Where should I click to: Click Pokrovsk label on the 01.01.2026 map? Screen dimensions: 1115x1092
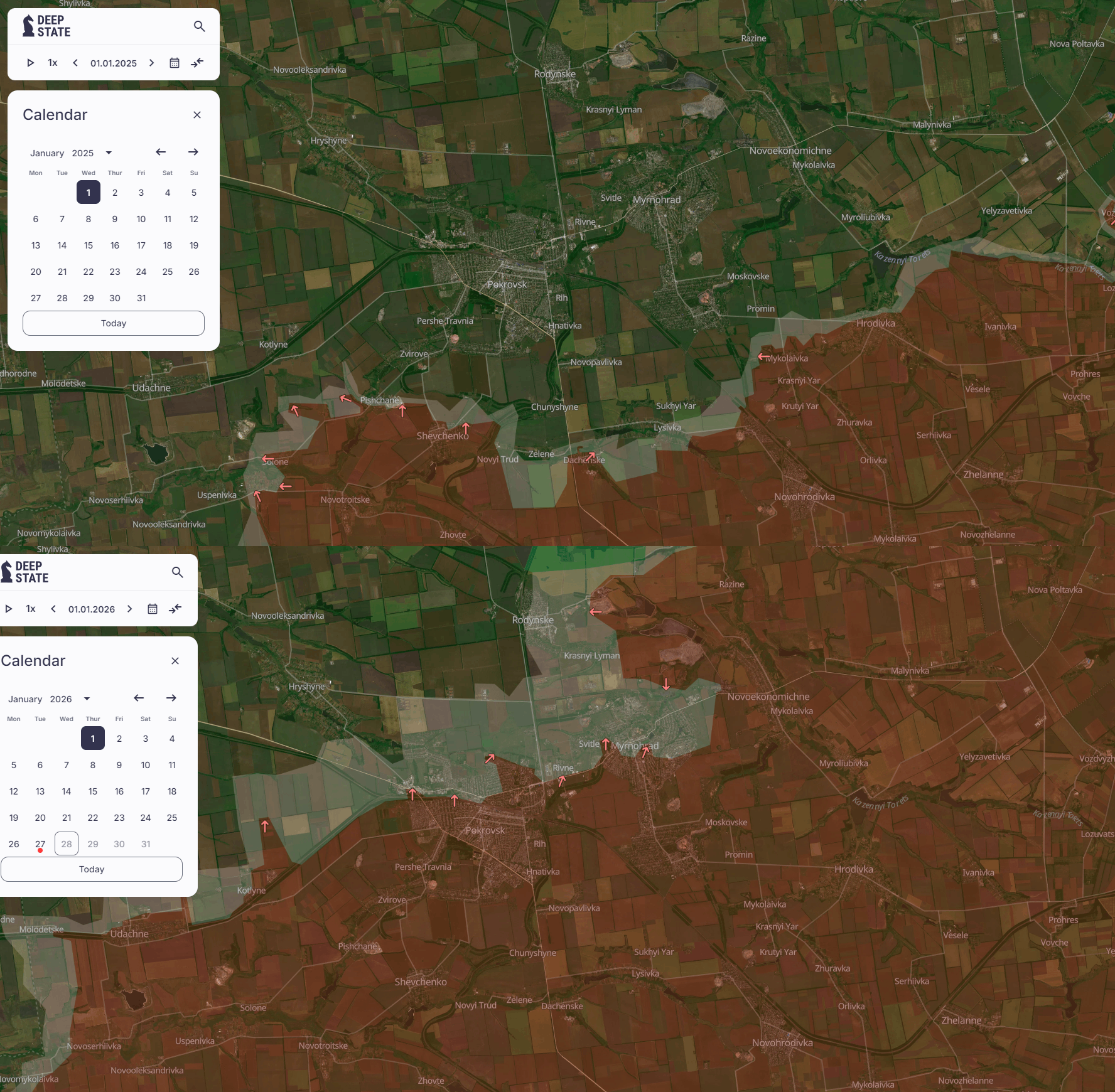point(485,830)
